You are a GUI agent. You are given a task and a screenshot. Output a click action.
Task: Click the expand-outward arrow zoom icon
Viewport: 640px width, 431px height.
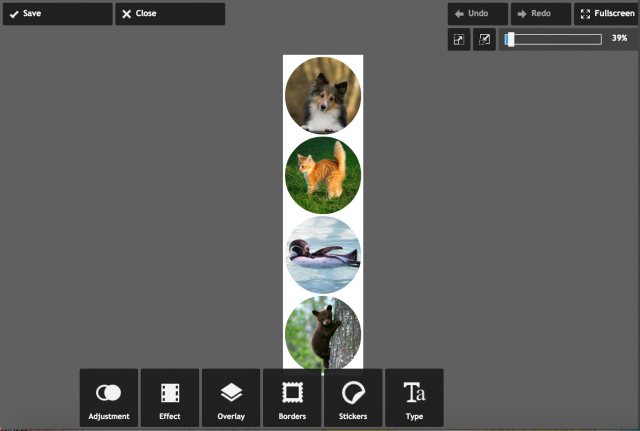point(459,39)
